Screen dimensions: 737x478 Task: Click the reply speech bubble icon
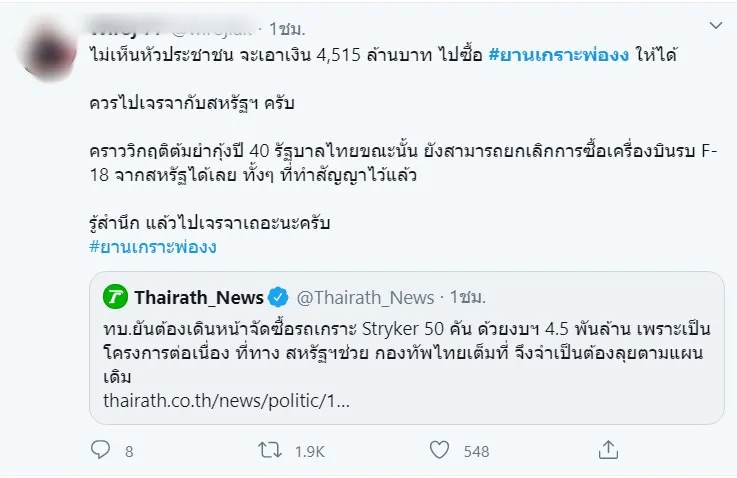click(99, 451)
